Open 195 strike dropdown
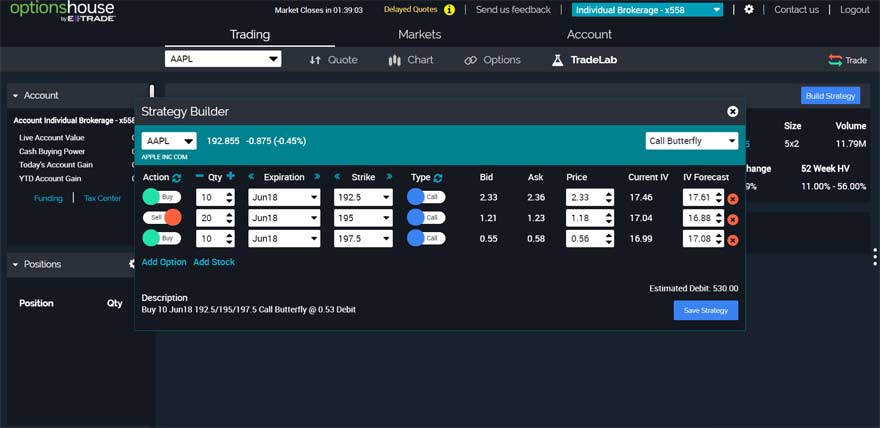 point(363,218)
